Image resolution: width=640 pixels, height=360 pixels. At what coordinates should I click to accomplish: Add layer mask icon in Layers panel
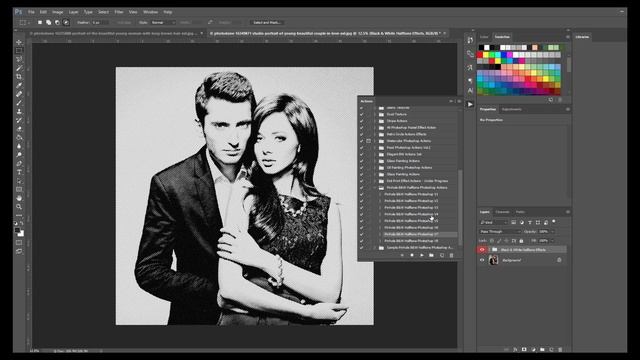[x=524, y=350]
